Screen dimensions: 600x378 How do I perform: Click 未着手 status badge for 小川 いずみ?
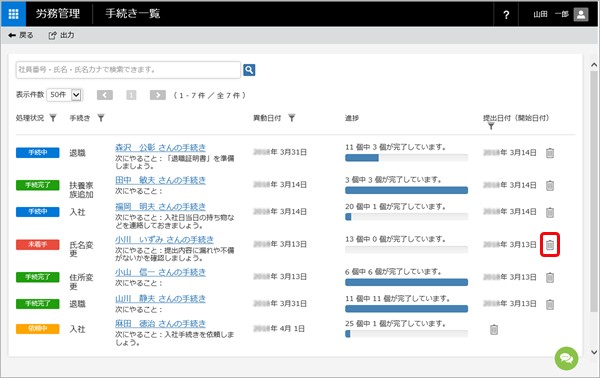point(38,244)
